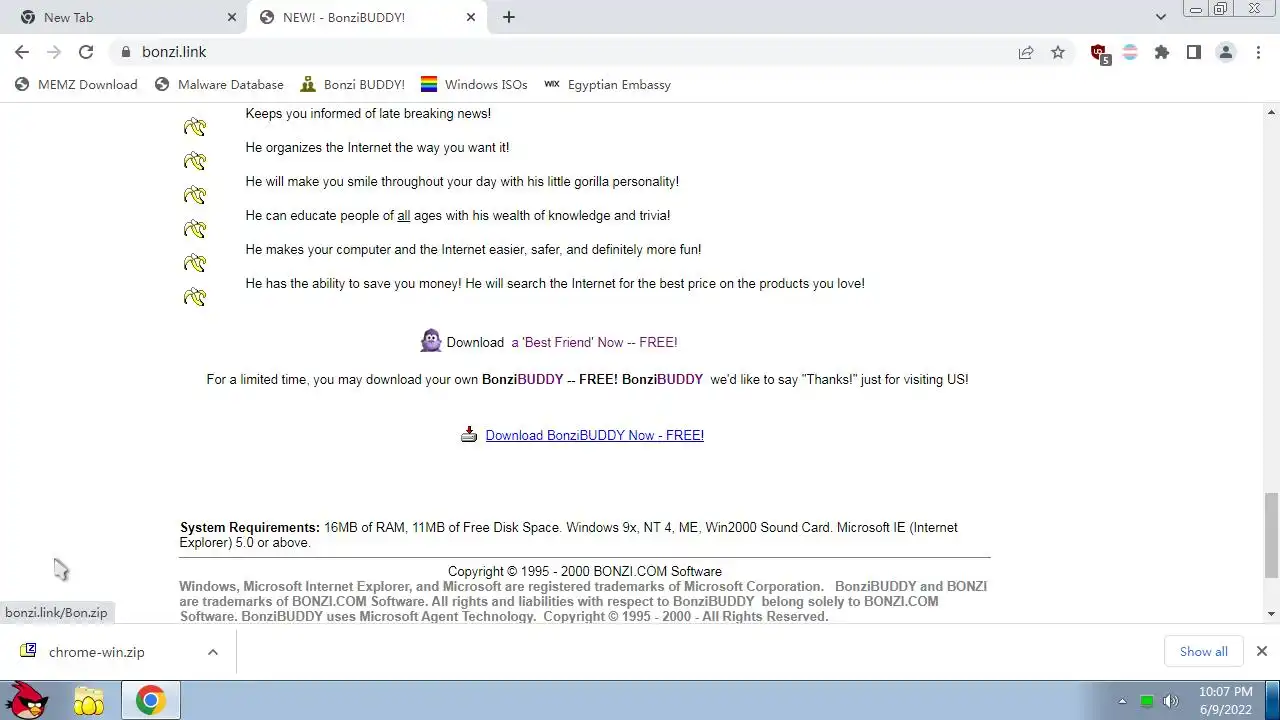Click the Angry Birds start button

tap(26, 700)
